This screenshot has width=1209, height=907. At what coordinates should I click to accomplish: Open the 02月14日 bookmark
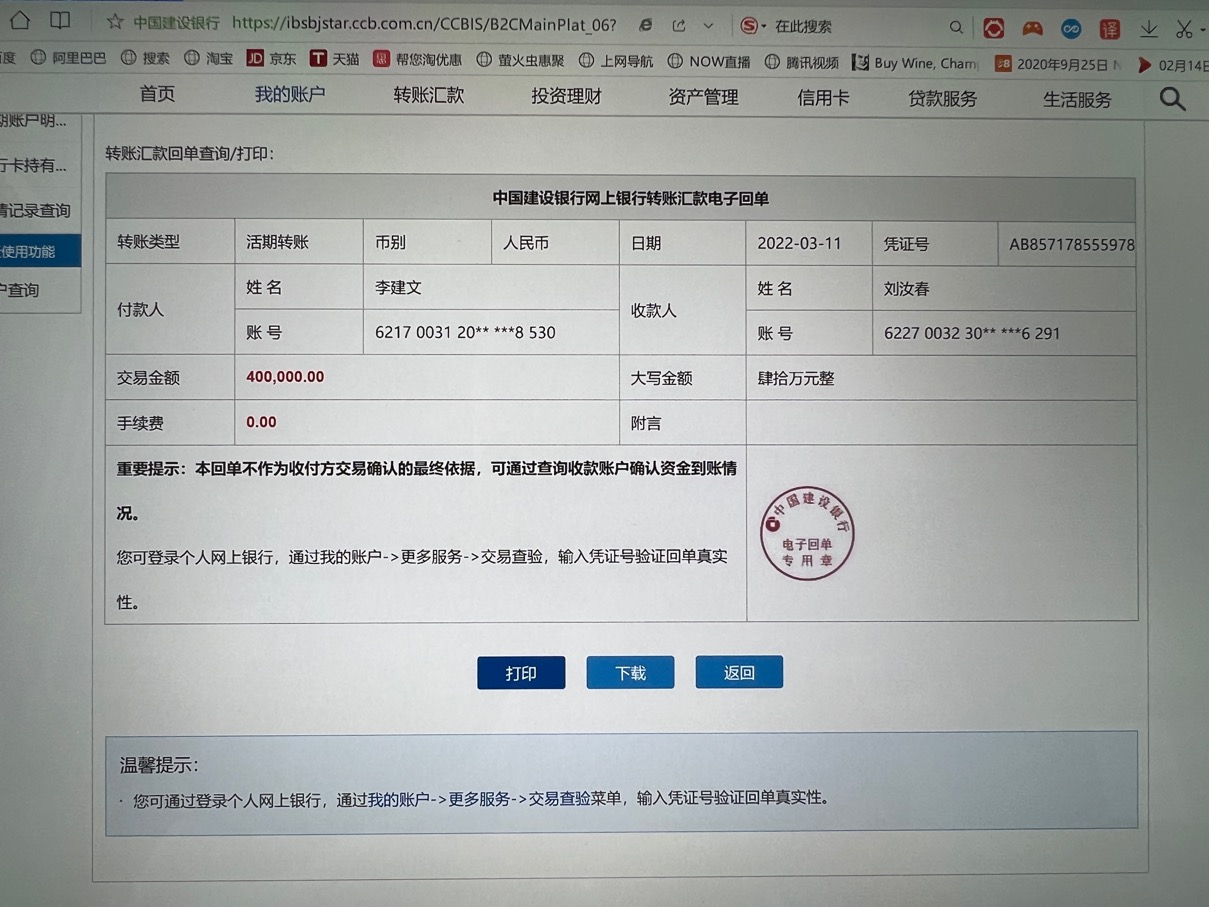tap(1172, 66)
